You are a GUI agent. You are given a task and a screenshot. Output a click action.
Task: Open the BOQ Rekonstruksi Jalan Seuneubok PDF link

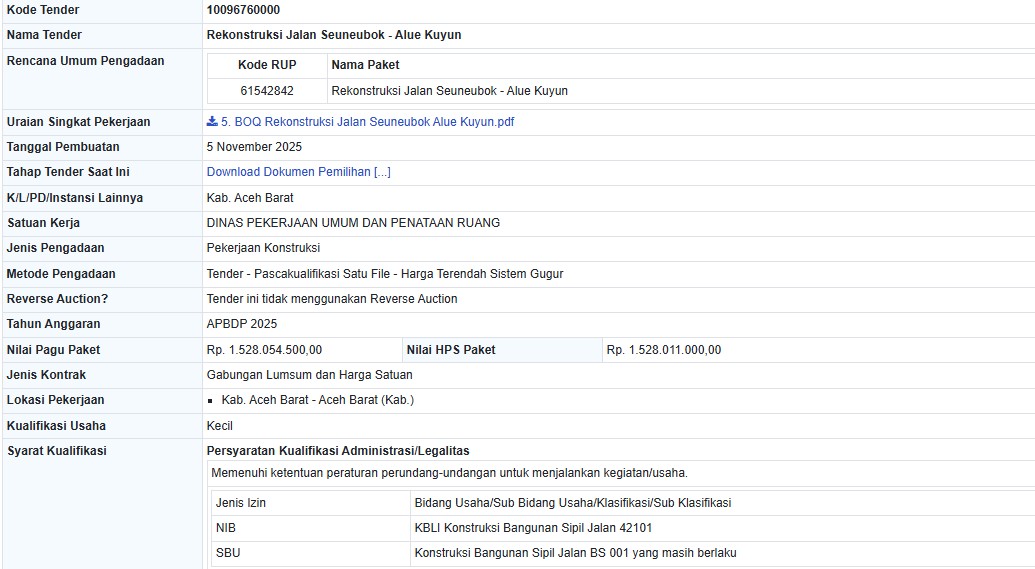pos(367,122)
